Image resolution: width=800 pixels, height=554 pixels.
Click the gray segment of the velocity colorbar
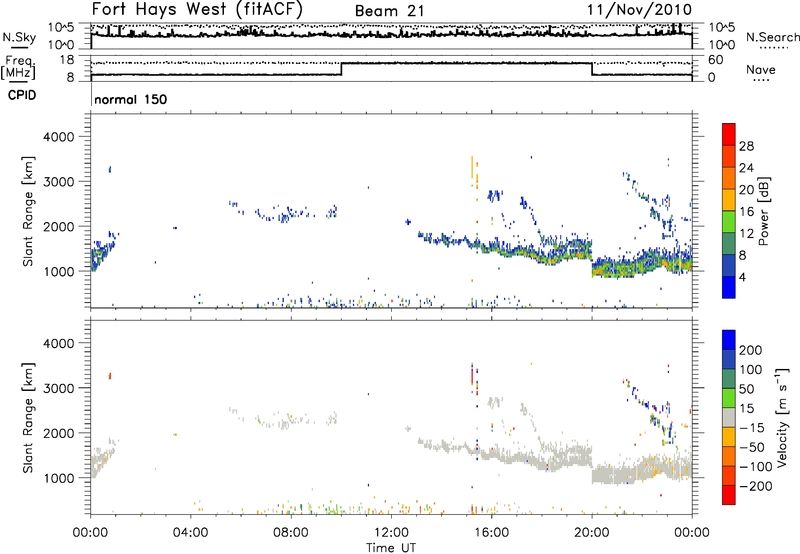729,417
